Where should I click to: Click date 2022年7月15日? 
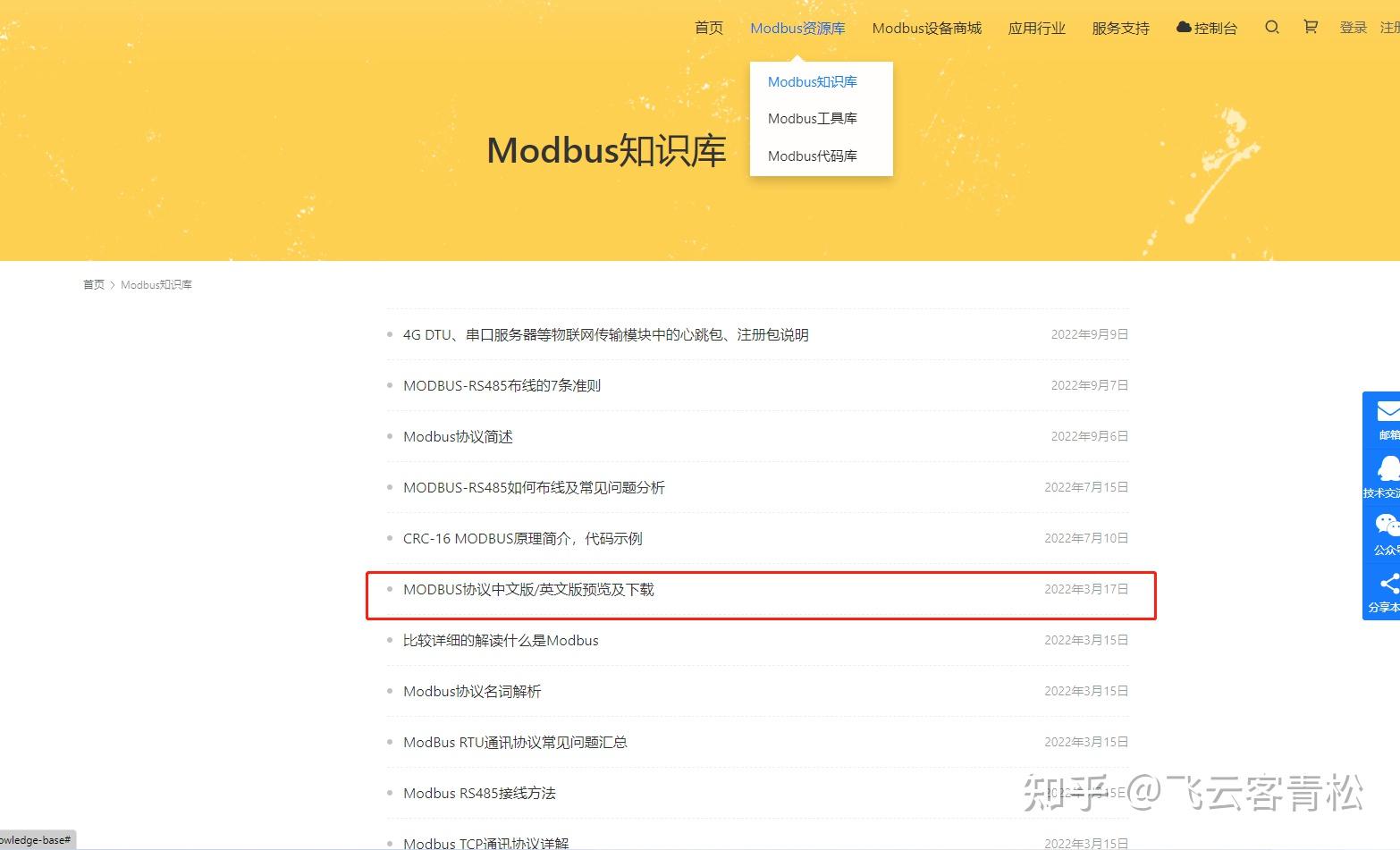tap(1086, 487)
